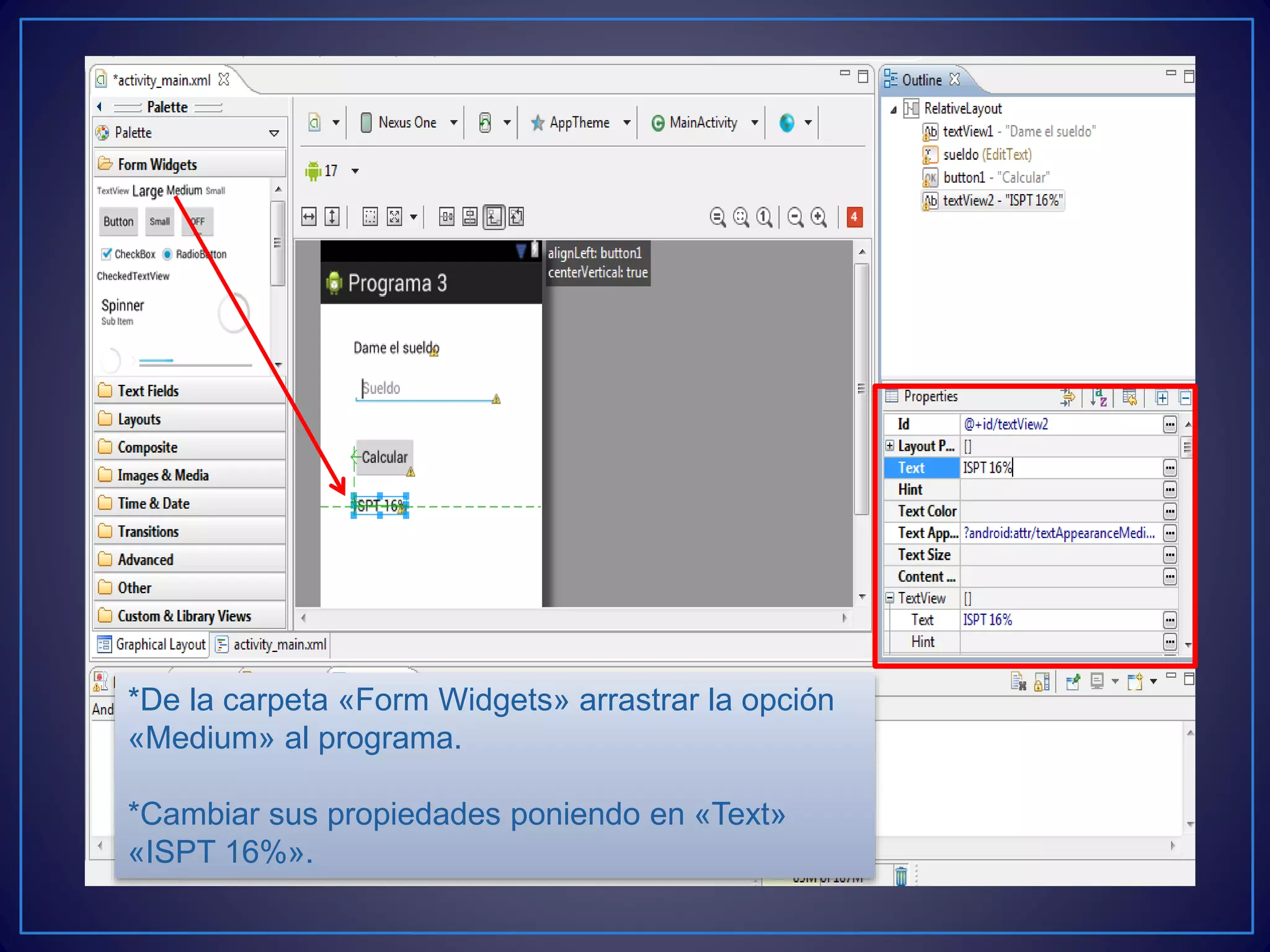Select the OFF toggle widget in palette
This screenshot has height=952, width=1270.
tap(197, 222)
